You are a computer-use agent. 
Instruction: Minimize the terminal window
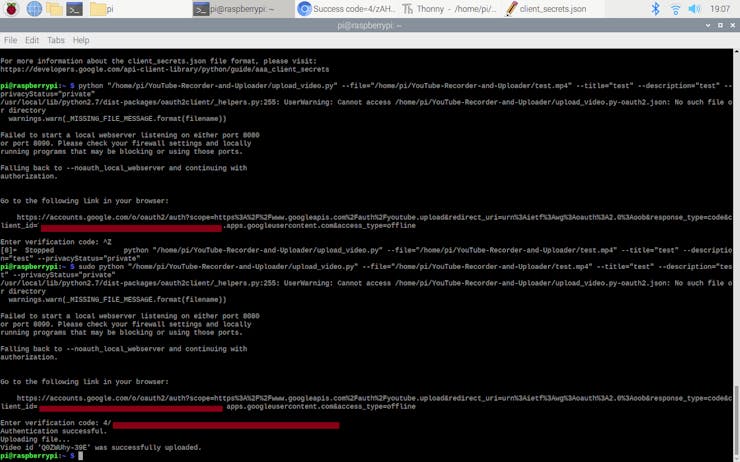708,25
